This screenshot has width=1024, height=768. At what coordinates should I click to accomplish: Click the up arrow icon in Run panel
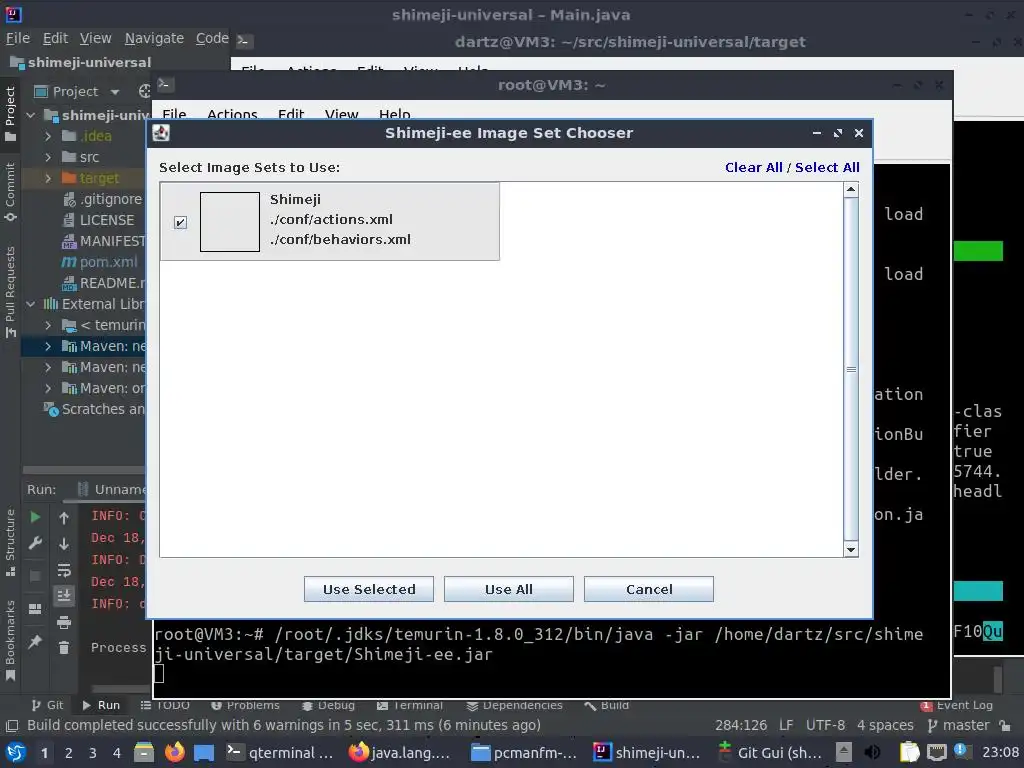[64, 518]
